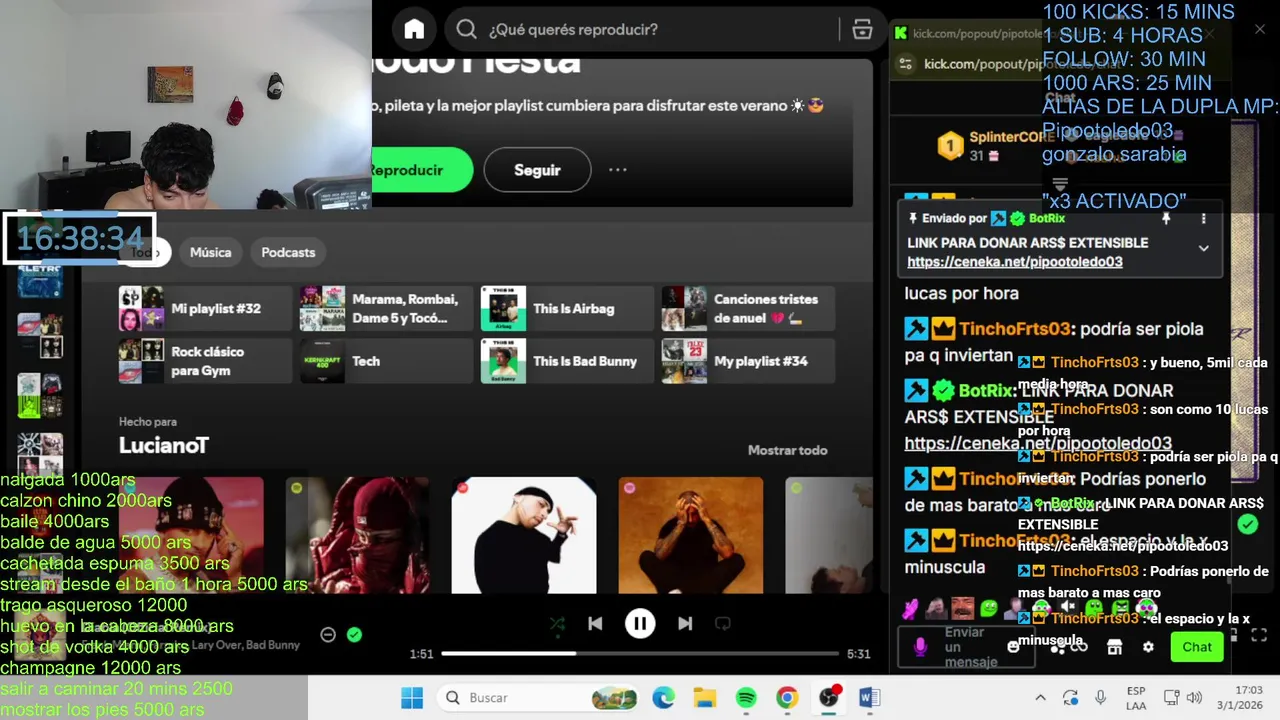The image size is (1280, 720).
Task: Open This Is Airbag playlist
Action: (x=567, y=309)
